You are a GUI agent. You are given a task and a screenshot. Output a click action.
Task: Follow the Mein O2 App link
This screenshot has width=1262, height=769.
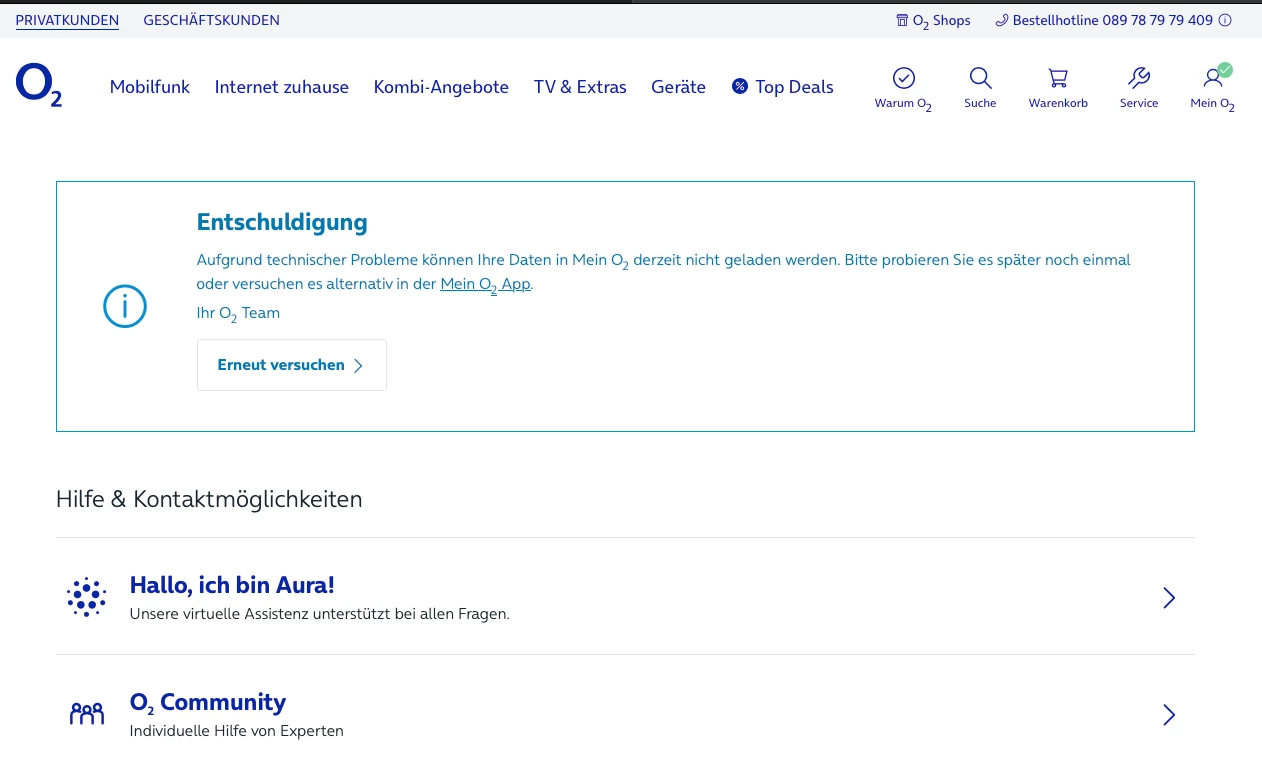point(485,285)
